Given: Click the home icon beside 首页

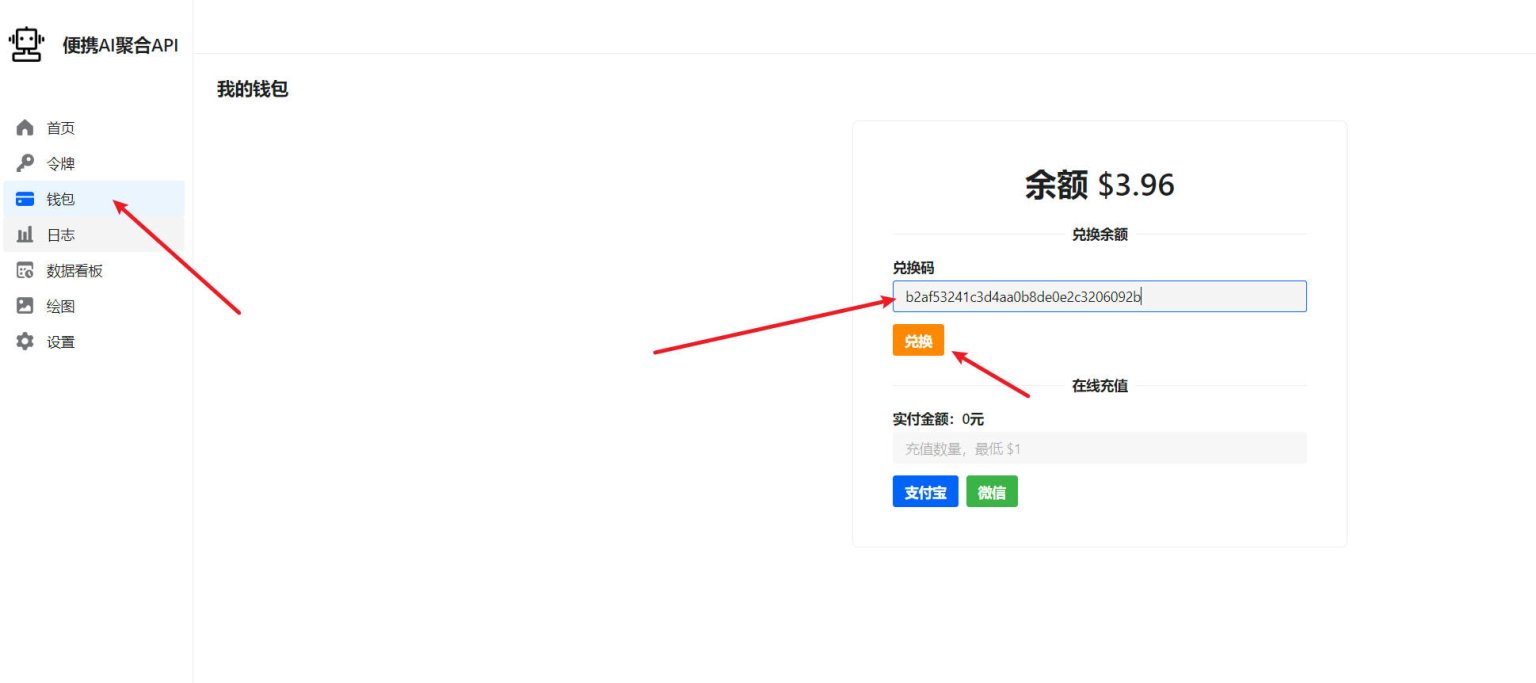Looking at the screenshot, I should (x=25, y=128).
